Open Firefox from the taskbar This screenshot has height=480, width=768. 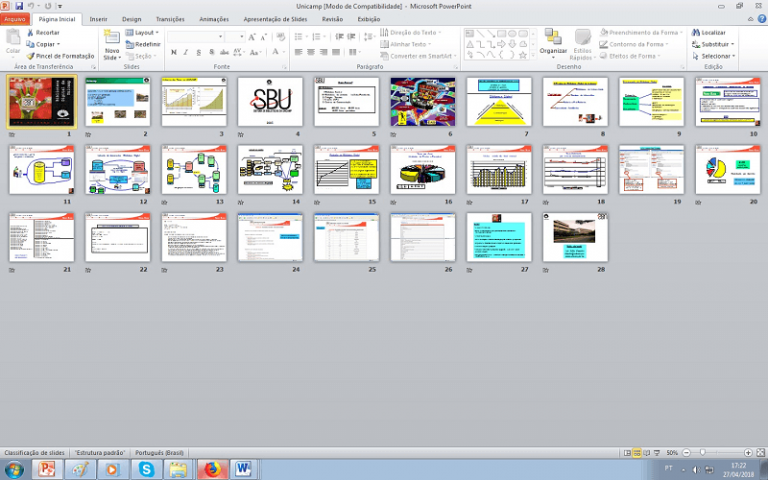[211, 469]
